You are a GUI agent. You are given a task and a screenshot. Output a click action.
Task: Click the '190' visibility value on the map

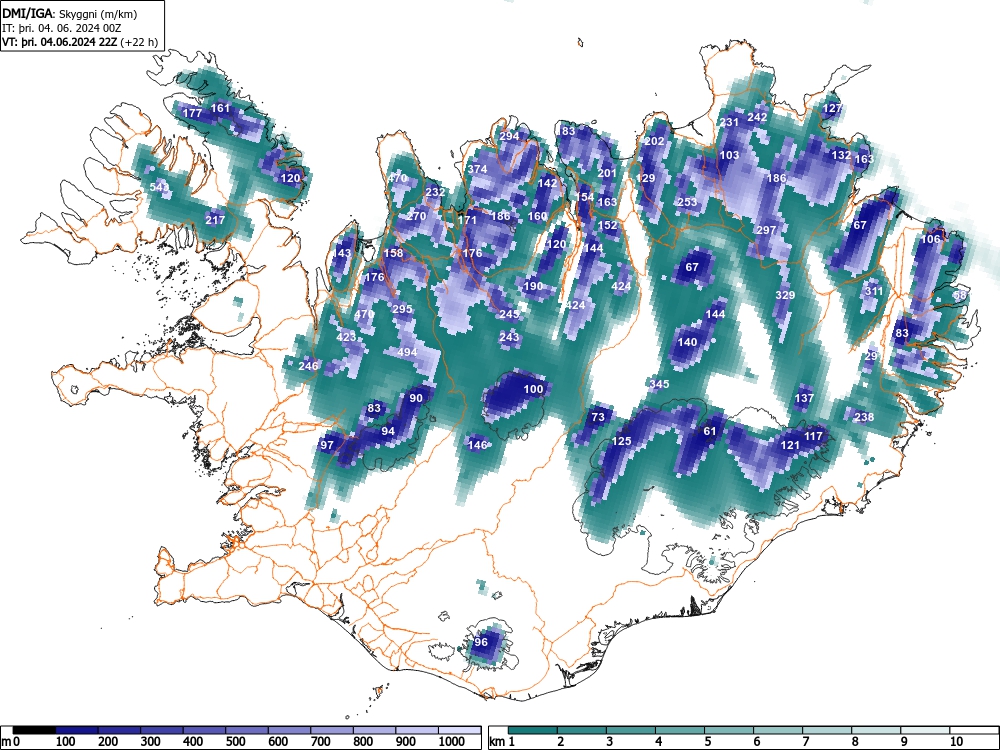(x=533, y=286)
